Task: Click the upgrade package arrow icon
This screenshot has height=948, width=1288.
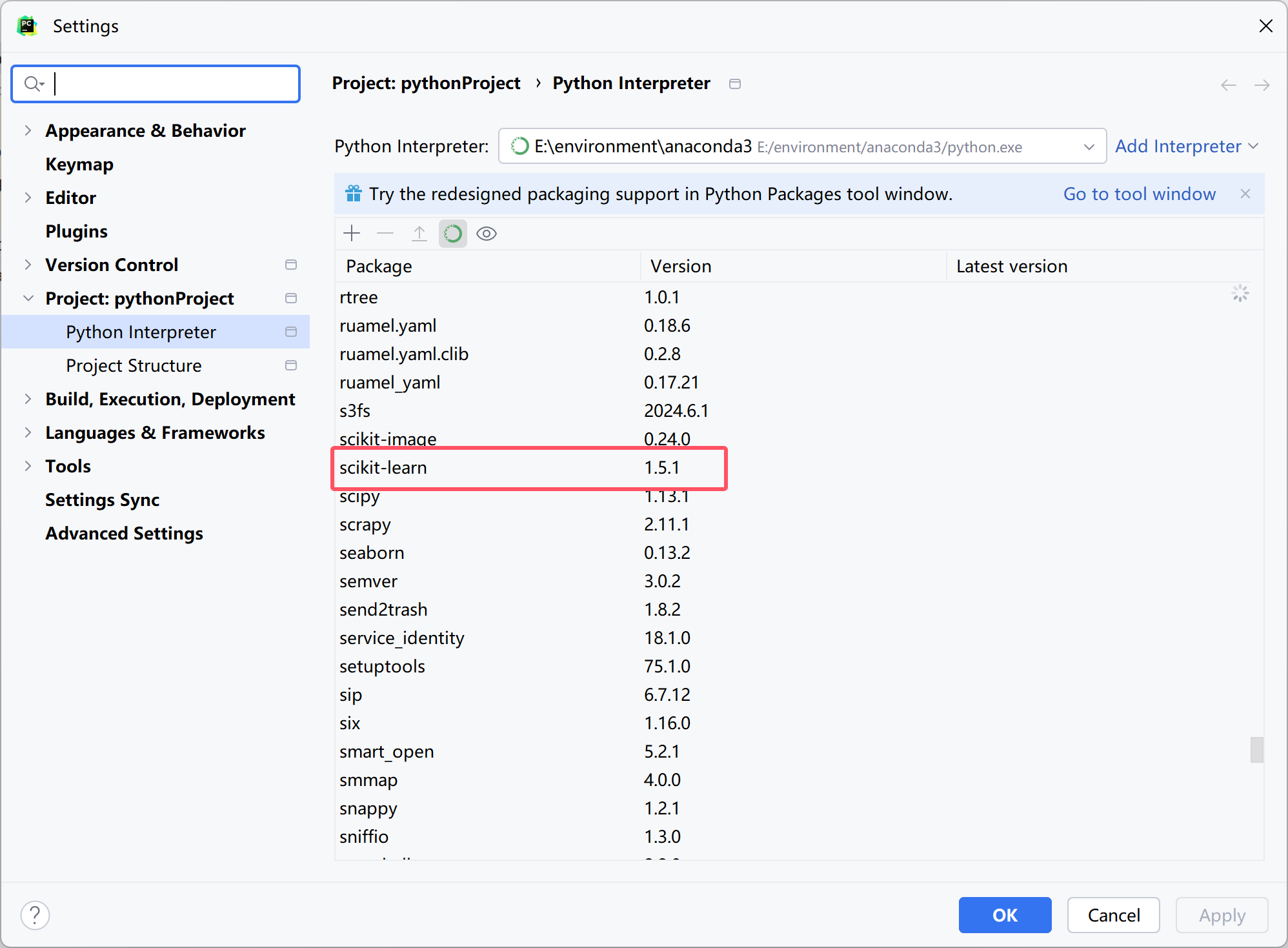Action: [419, 234]
